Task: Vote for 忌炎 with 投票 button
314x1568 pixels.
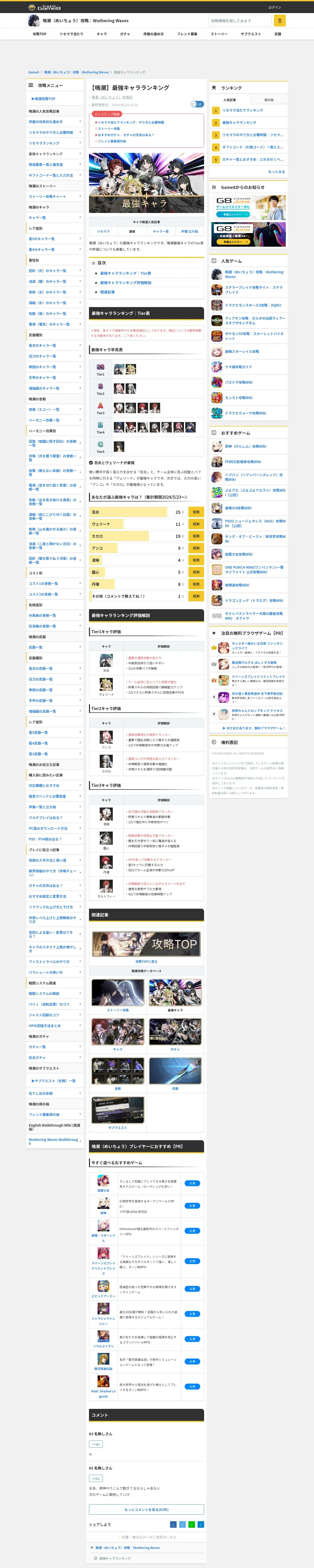Action: 196,512
